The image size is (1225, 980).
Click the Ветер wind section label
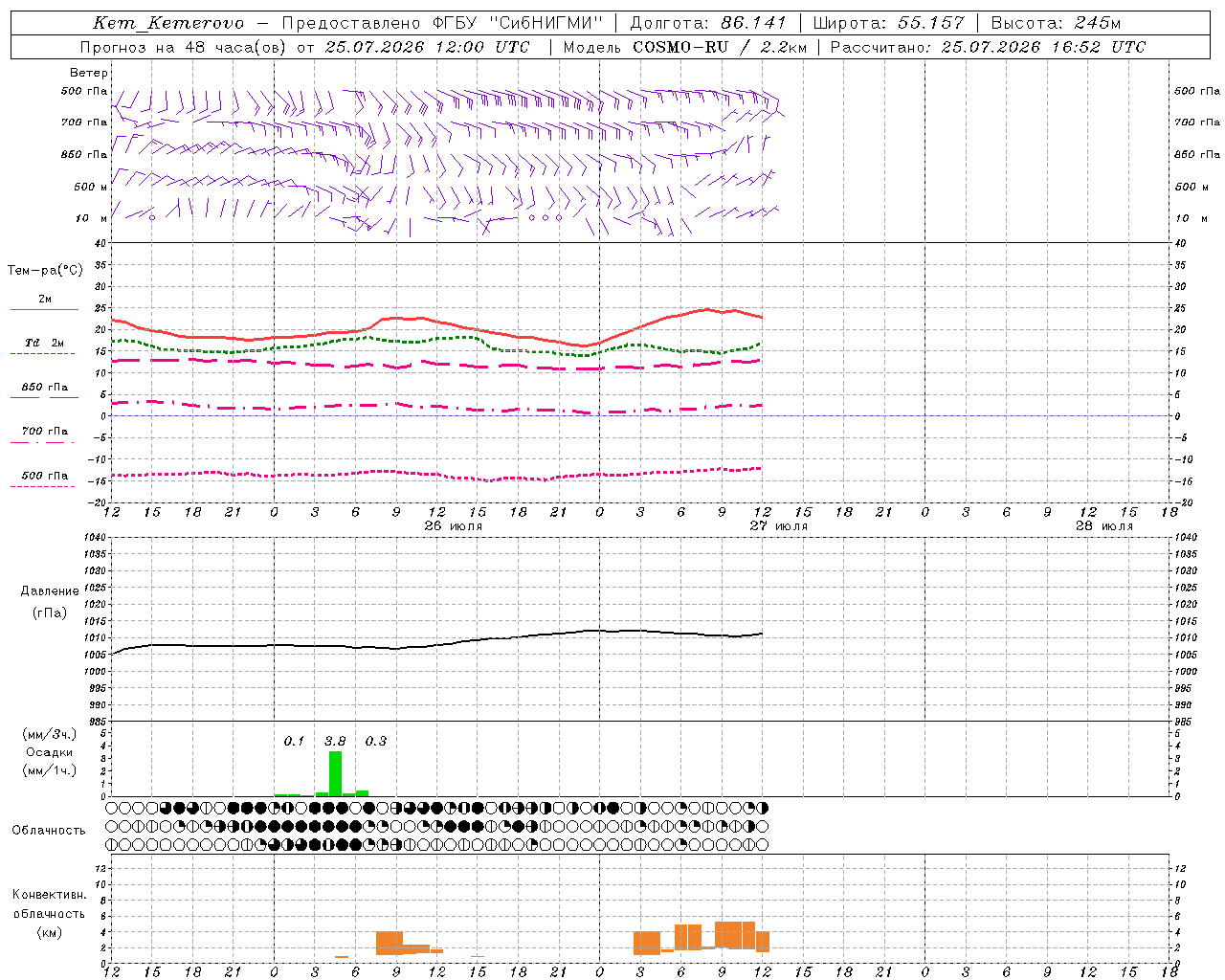pos(89,73)
